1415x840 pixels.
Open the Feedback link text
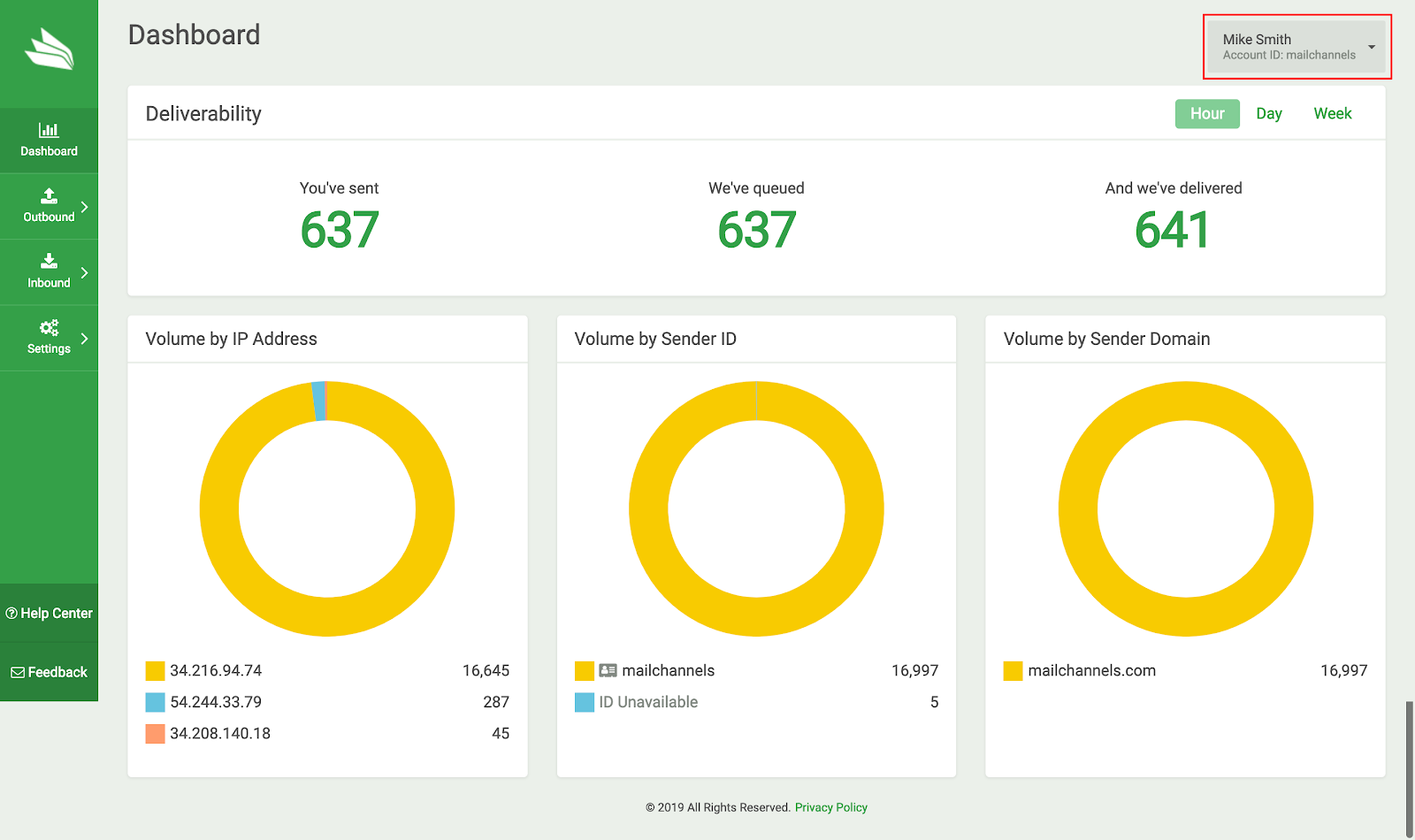(x=57, y=672)
